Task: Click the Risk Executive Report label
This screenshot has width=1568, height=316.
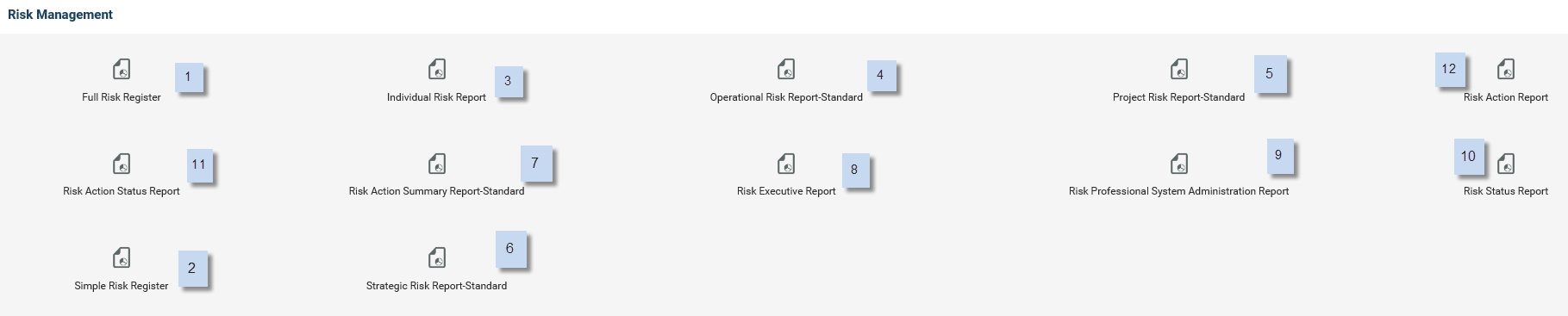Action: tap(786, 191)
